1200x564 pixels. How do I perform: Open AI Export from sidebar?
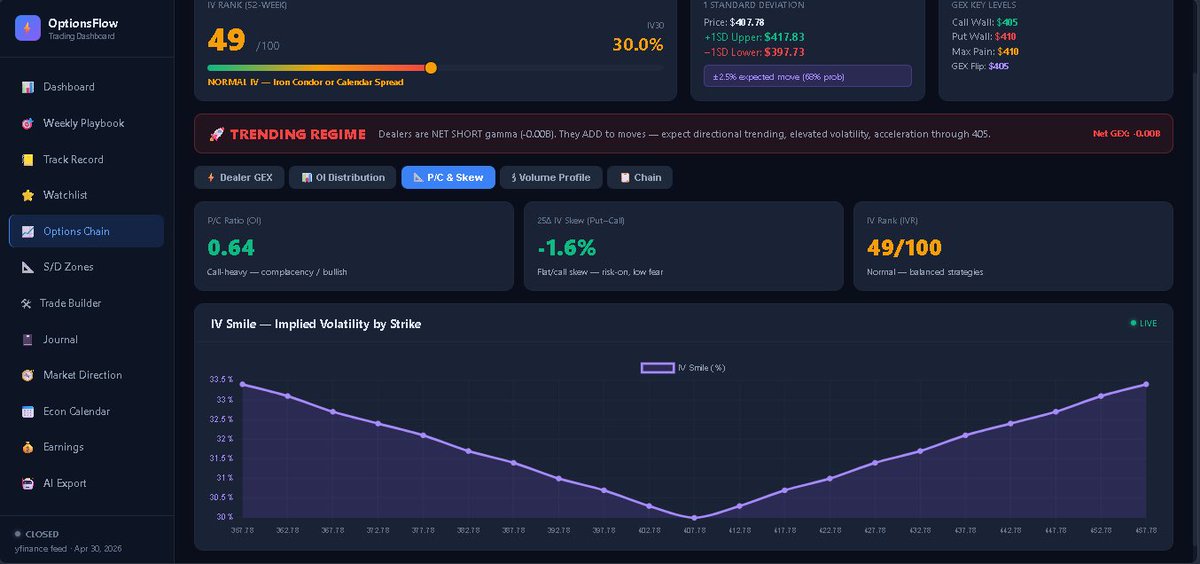pyautogui.click(x=86, y=483)
